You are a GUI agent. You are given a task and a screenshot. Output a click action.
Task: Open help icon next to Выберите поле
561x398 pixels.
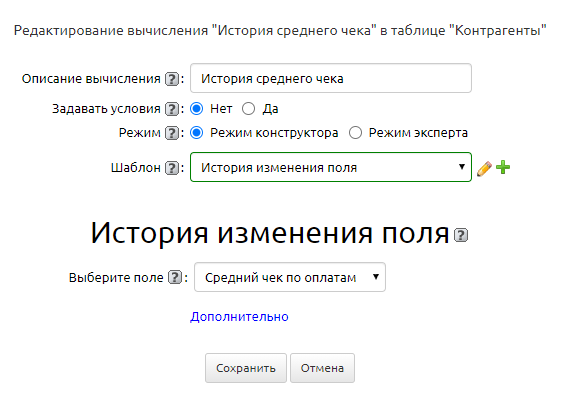pos(175,277)
